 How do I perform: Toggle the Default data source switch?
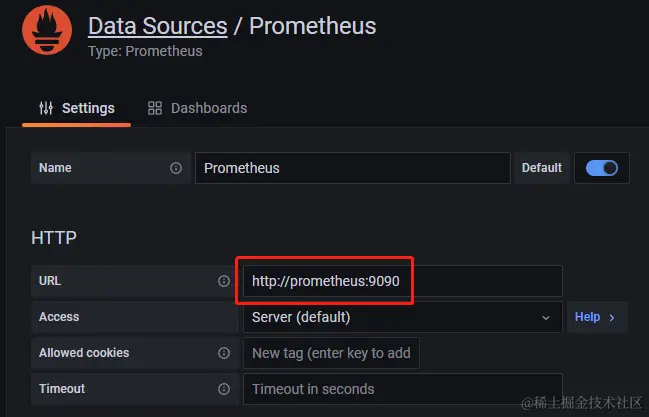[x=601, y=168]
